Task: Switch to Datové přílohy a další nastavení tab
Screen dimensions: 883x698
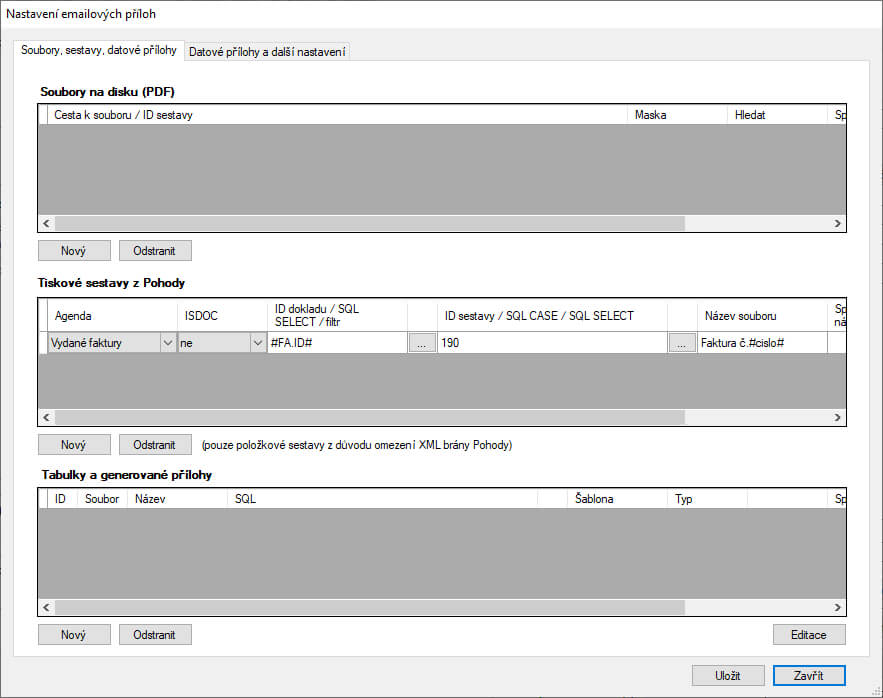Action: (x=267, y=51)
